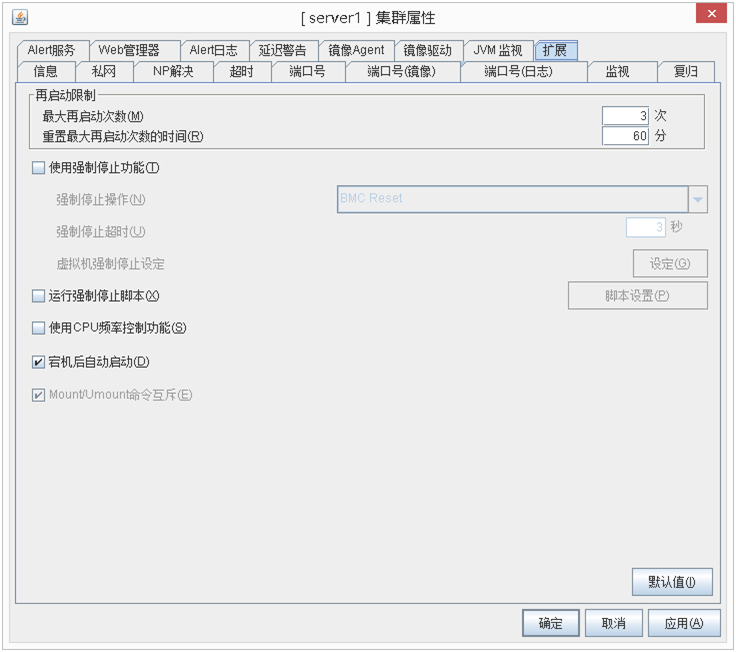Click the 设定(G) button

click(x=670, y=263)
